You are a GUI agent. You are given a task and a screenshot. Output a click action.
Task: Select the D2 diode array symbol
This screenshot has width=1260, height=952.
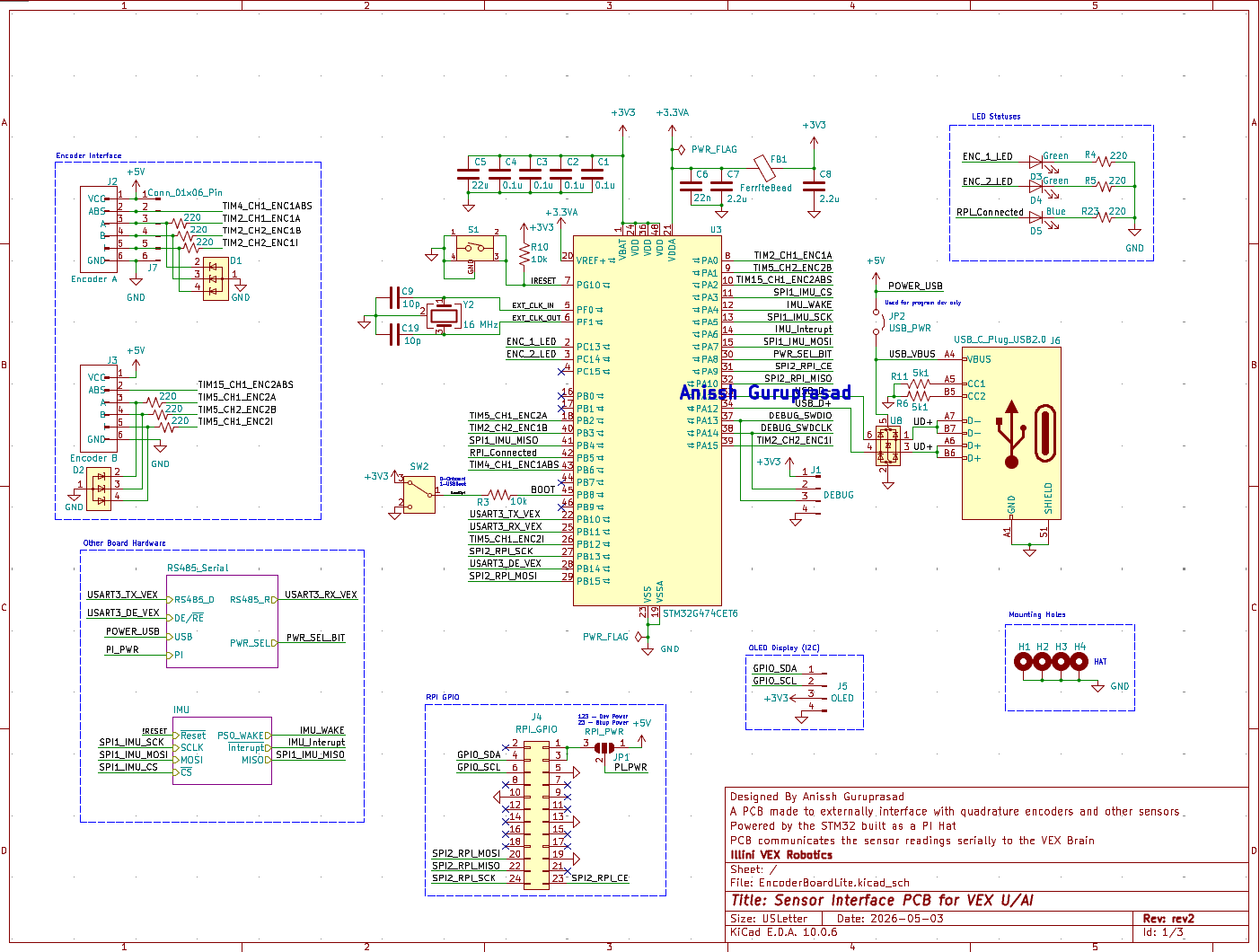click(x=99, y=489)
